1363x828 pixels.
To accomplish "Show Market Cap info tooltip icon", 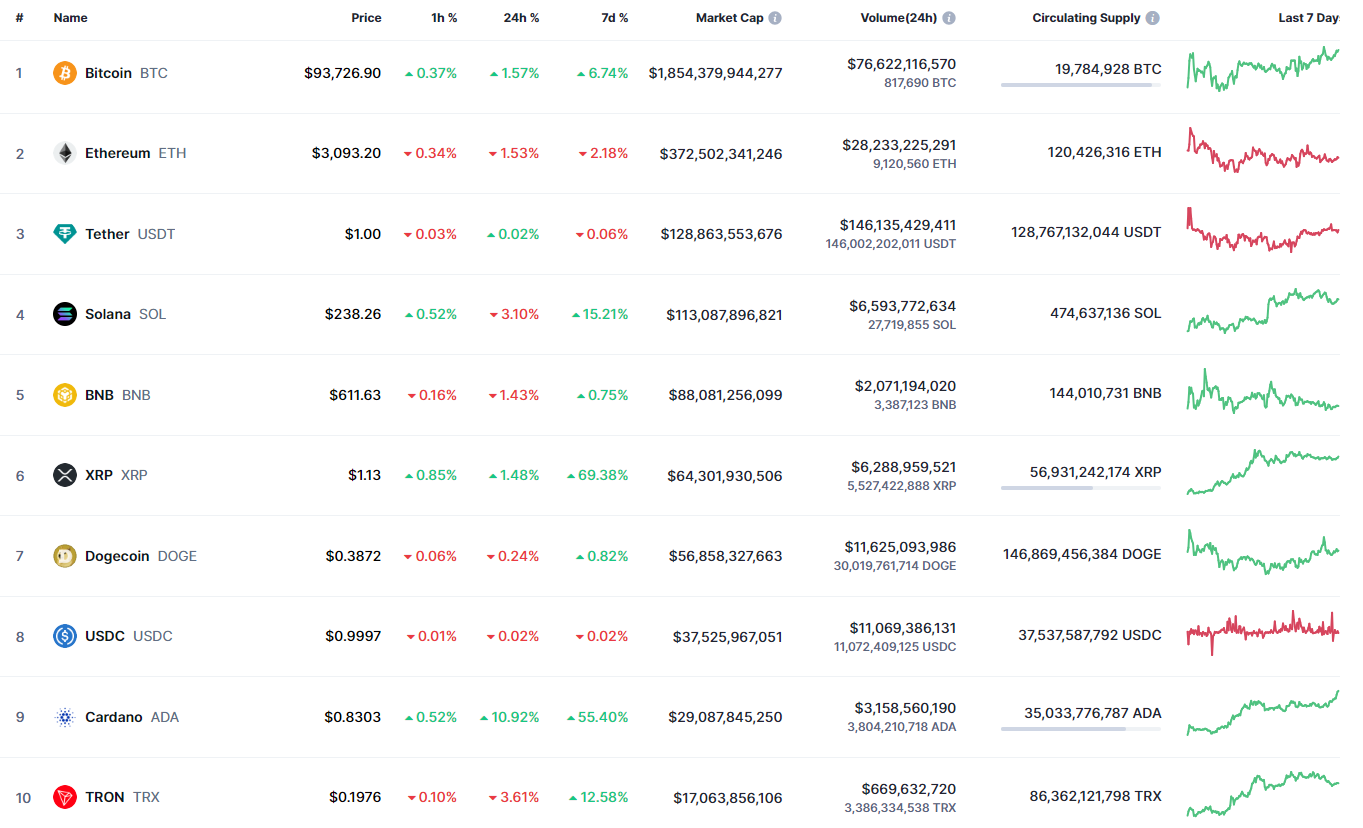I will click(x=775, y=18).
